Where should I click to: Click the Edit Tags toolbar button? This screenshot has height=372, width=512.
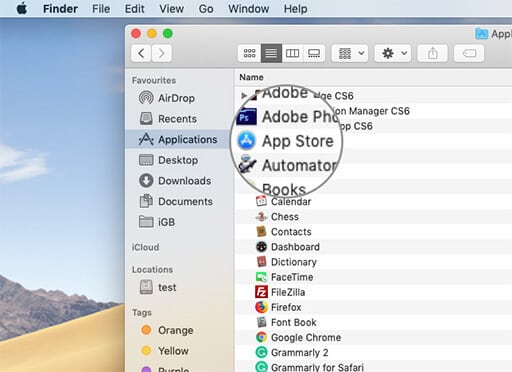pyautogui.click(x=469, y=53)
